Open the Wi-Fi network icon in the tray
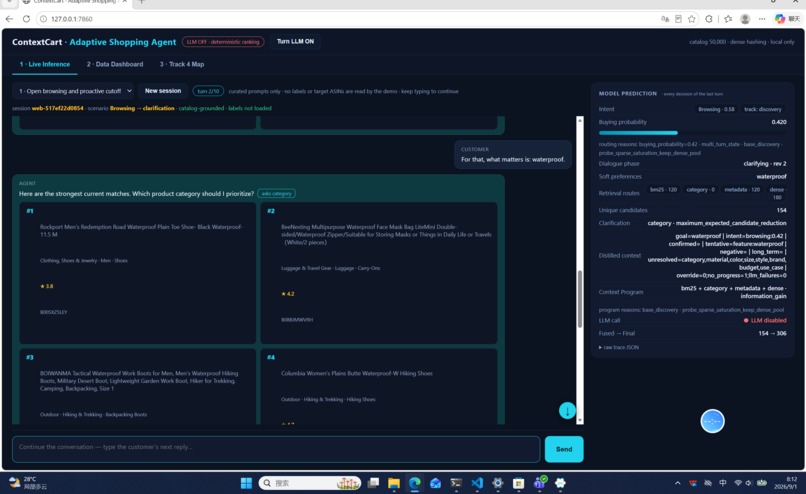The height and width of the screenshot is (494, 806). pyautogui.click(x=738, y=483)
